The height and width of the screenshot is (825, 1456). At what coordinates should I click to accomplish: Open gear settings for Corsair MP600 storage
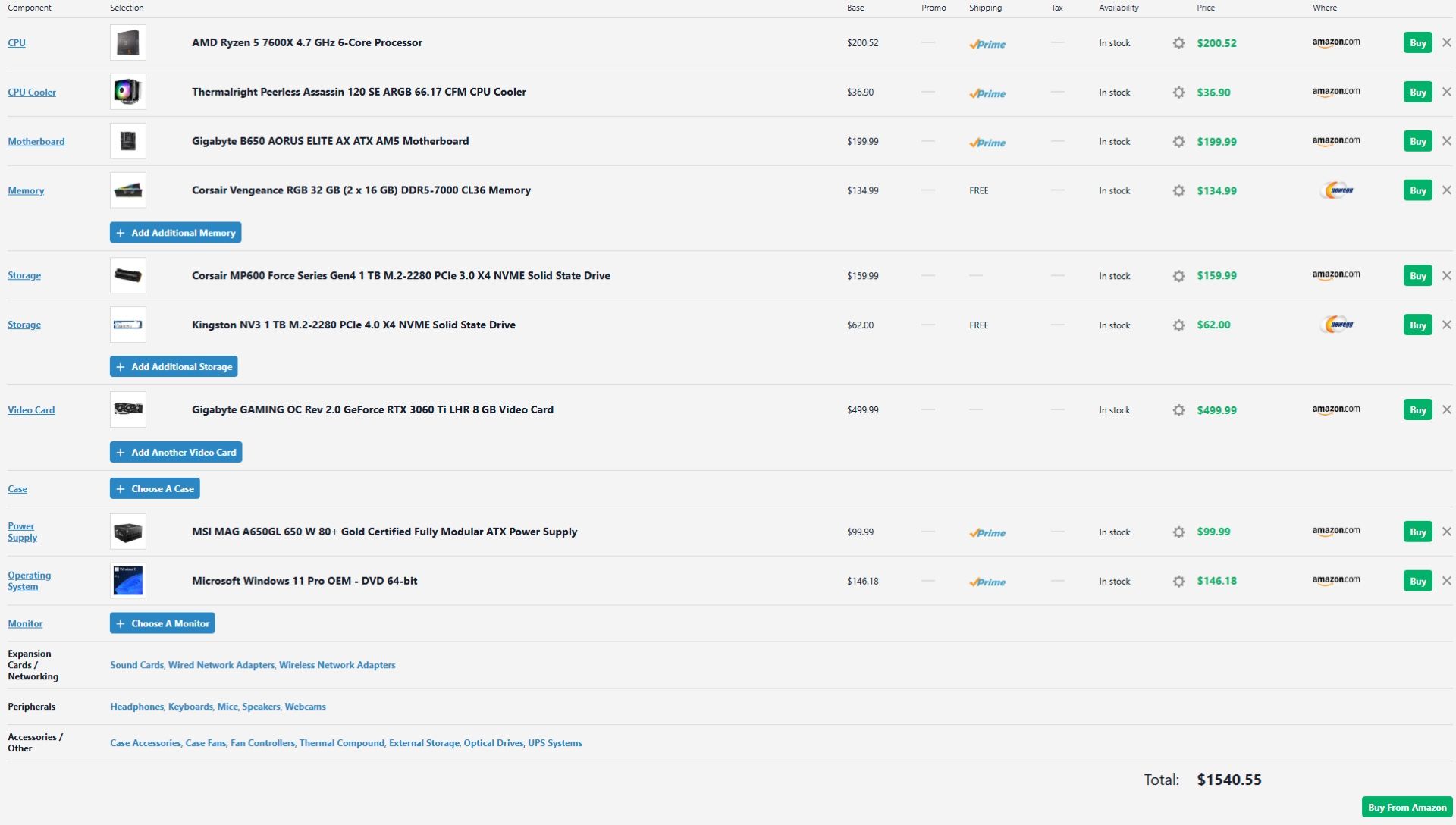pyautogui.click(x=1178, y=276)
